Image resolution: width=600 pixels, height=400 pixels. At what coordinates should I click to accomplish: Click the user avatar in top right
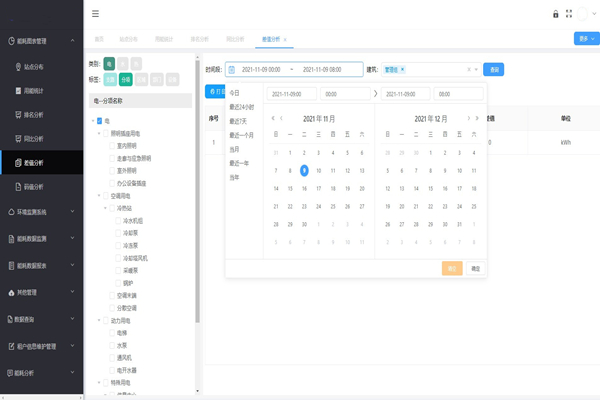[x=586, y=14]
